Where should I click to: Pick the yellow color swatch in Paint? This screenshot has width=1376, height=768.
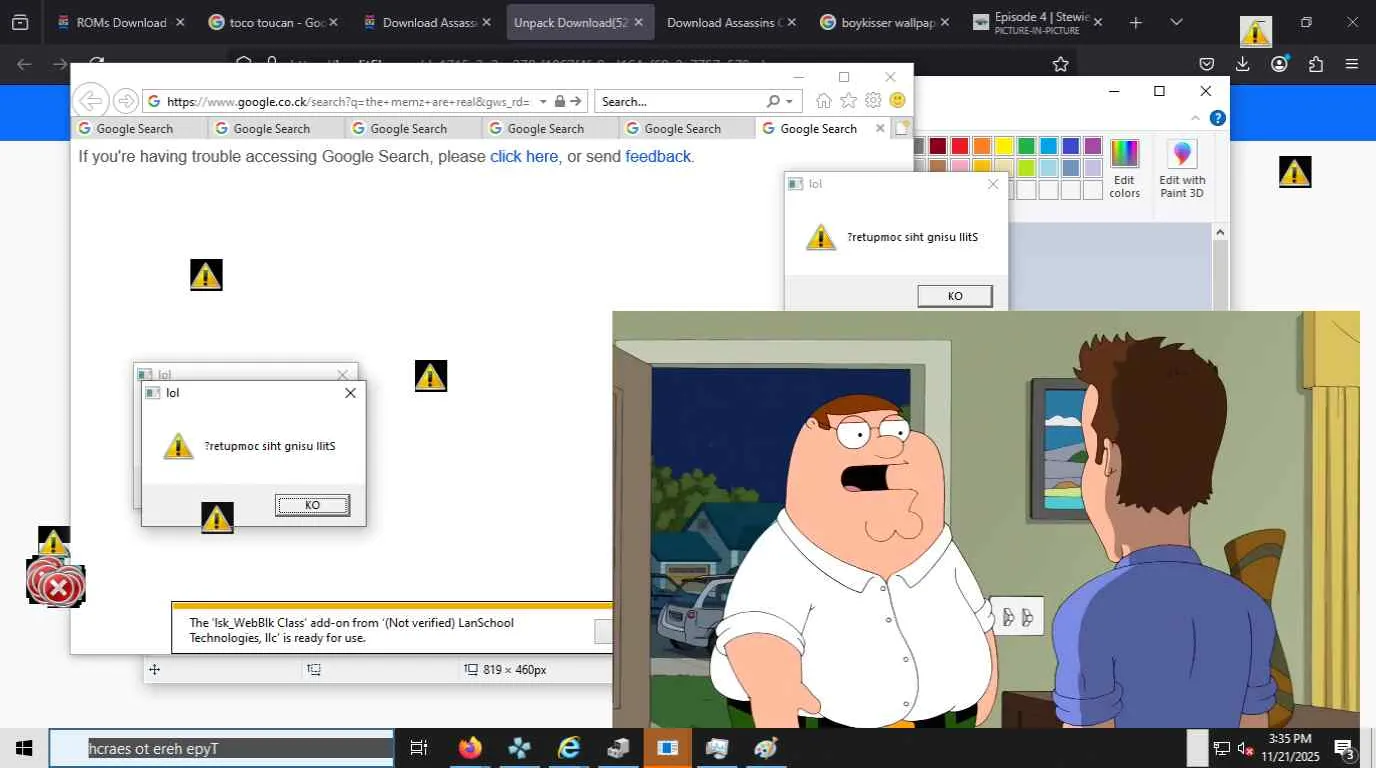tap(1004, 146)
